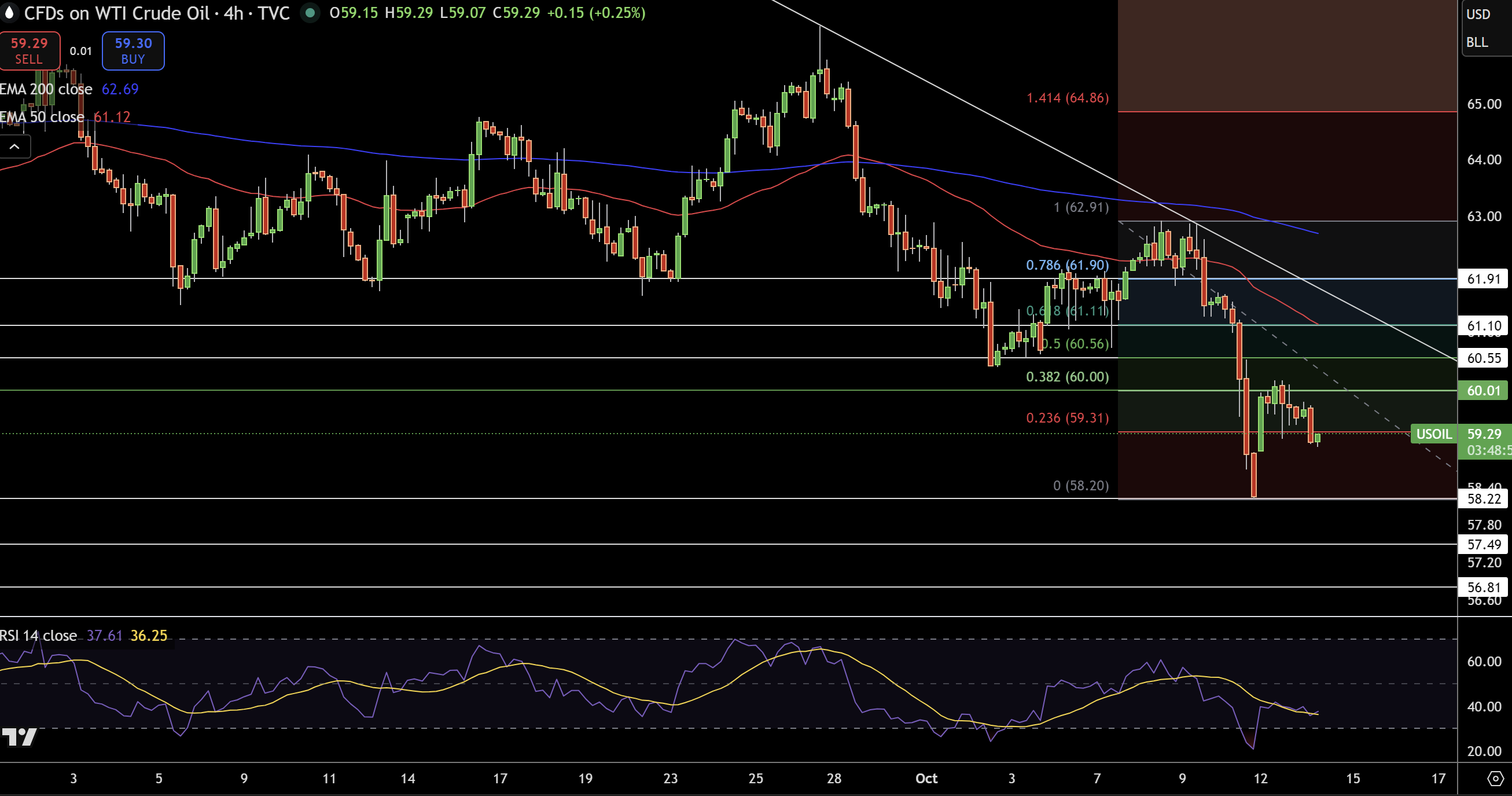Select the Fibonacci 1.414 (64.86) level label
The image size is (1512, 796).
point(1068,98)
